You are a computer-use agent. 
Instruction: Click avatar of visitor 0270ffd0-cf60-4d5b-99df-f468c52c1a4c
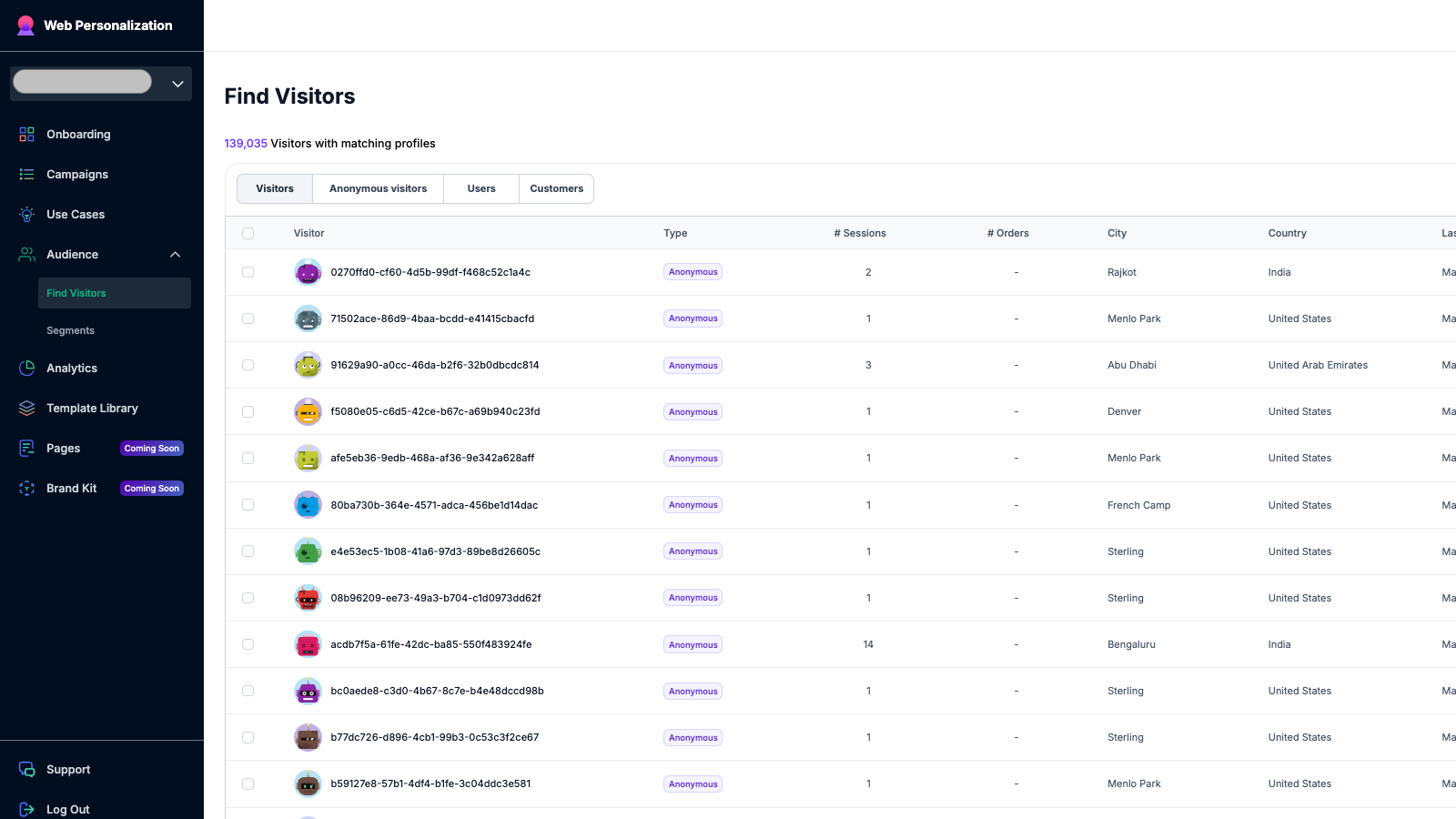308,272
